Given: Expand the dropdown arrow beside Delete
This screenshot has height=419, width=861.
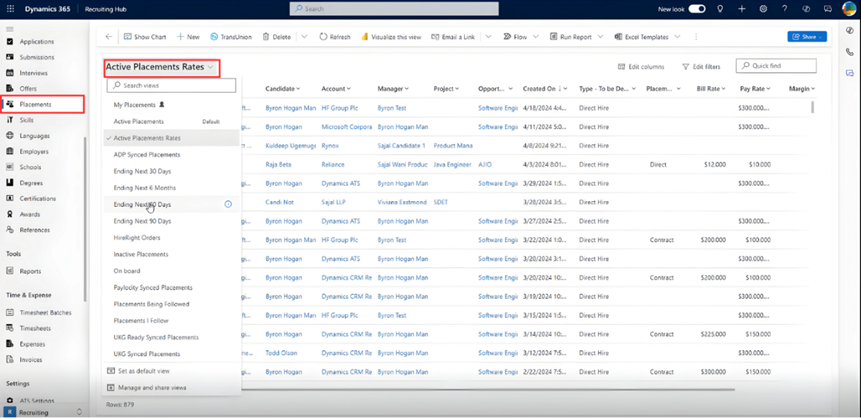Looking at the screenshot, I should (304, 37).
